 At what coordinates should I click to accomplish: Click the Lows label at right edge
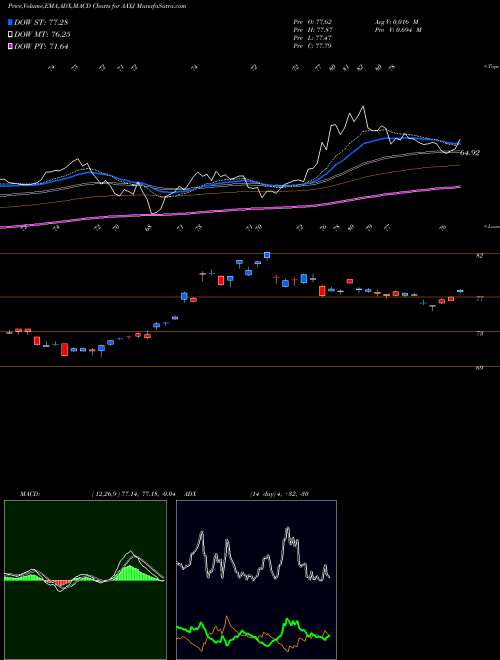[491, 227]
